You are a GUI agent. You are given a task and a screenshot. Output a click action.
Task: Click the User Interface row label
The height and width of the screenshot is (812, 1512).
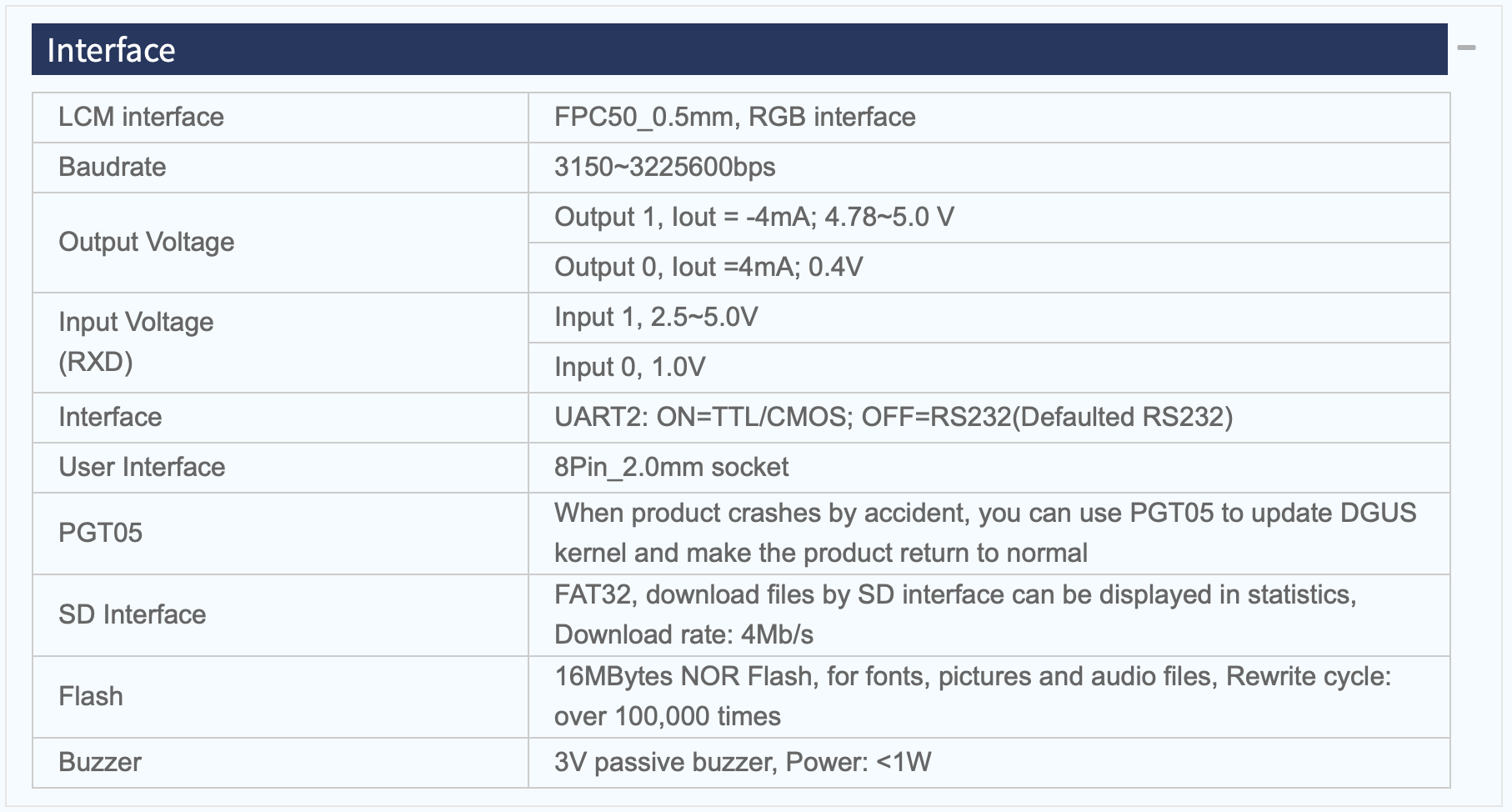(142, 467)
